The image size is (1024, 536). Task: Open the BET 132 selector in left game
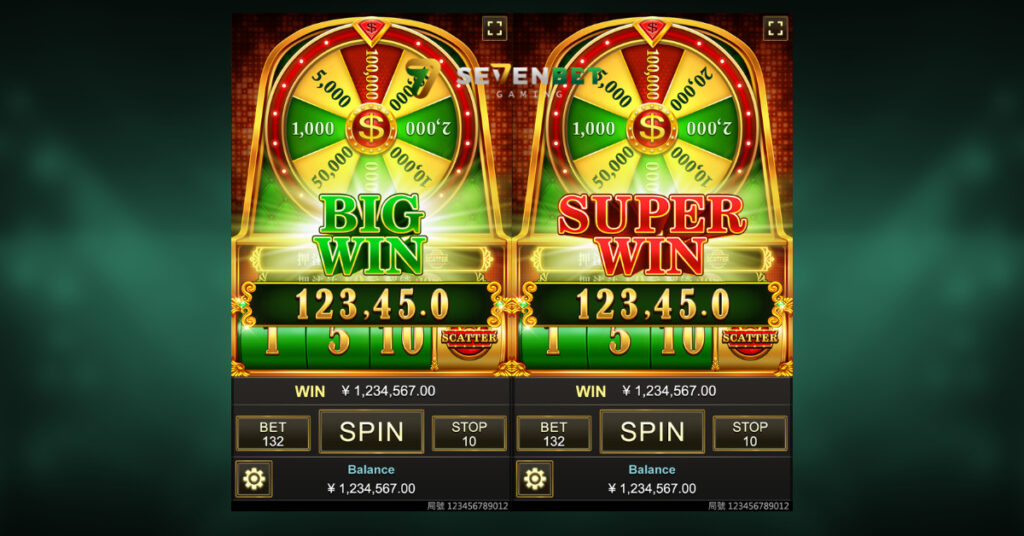pos(273,434)
